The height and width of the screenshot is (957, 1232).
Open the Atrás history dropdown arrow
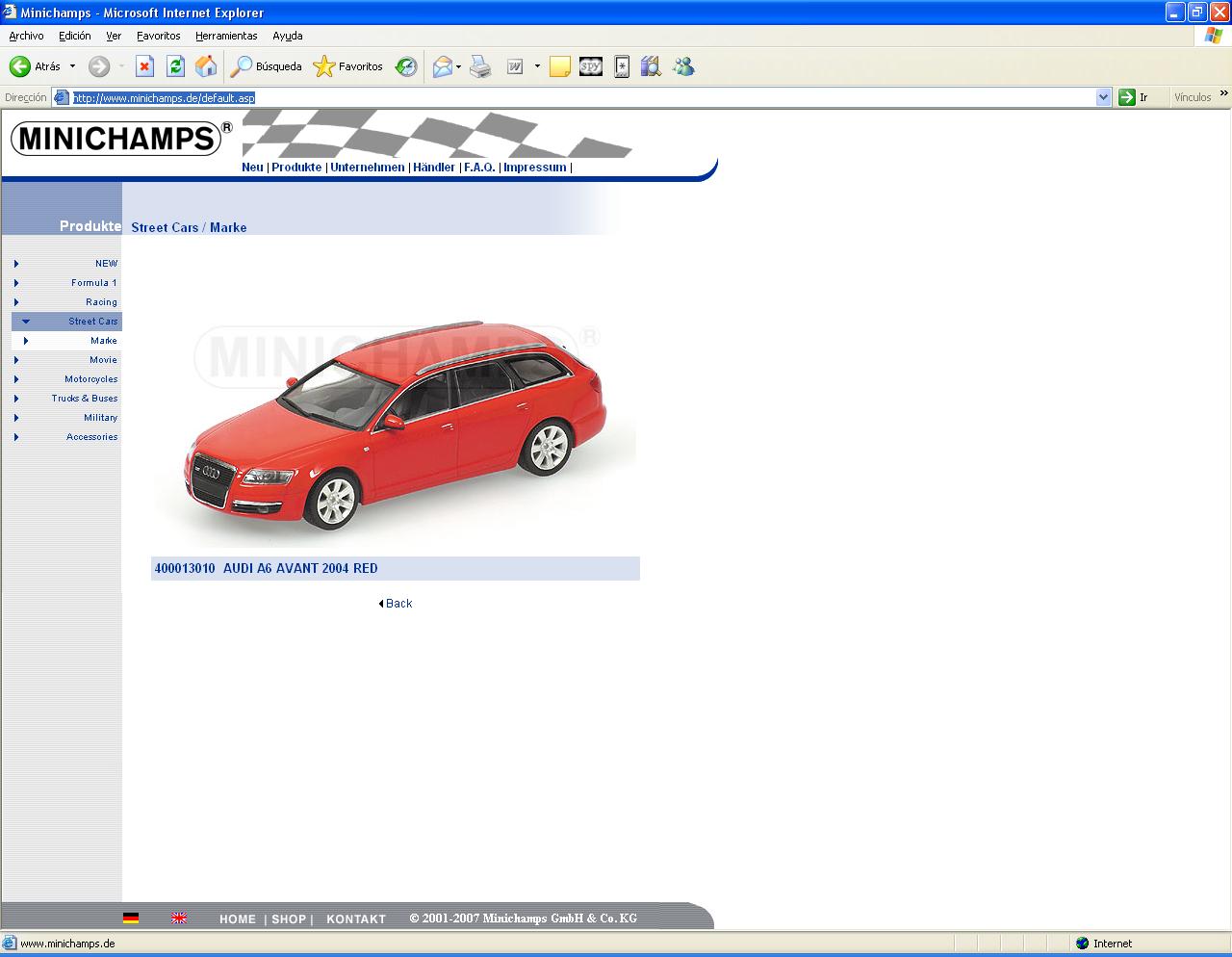(x=72, y=66)
